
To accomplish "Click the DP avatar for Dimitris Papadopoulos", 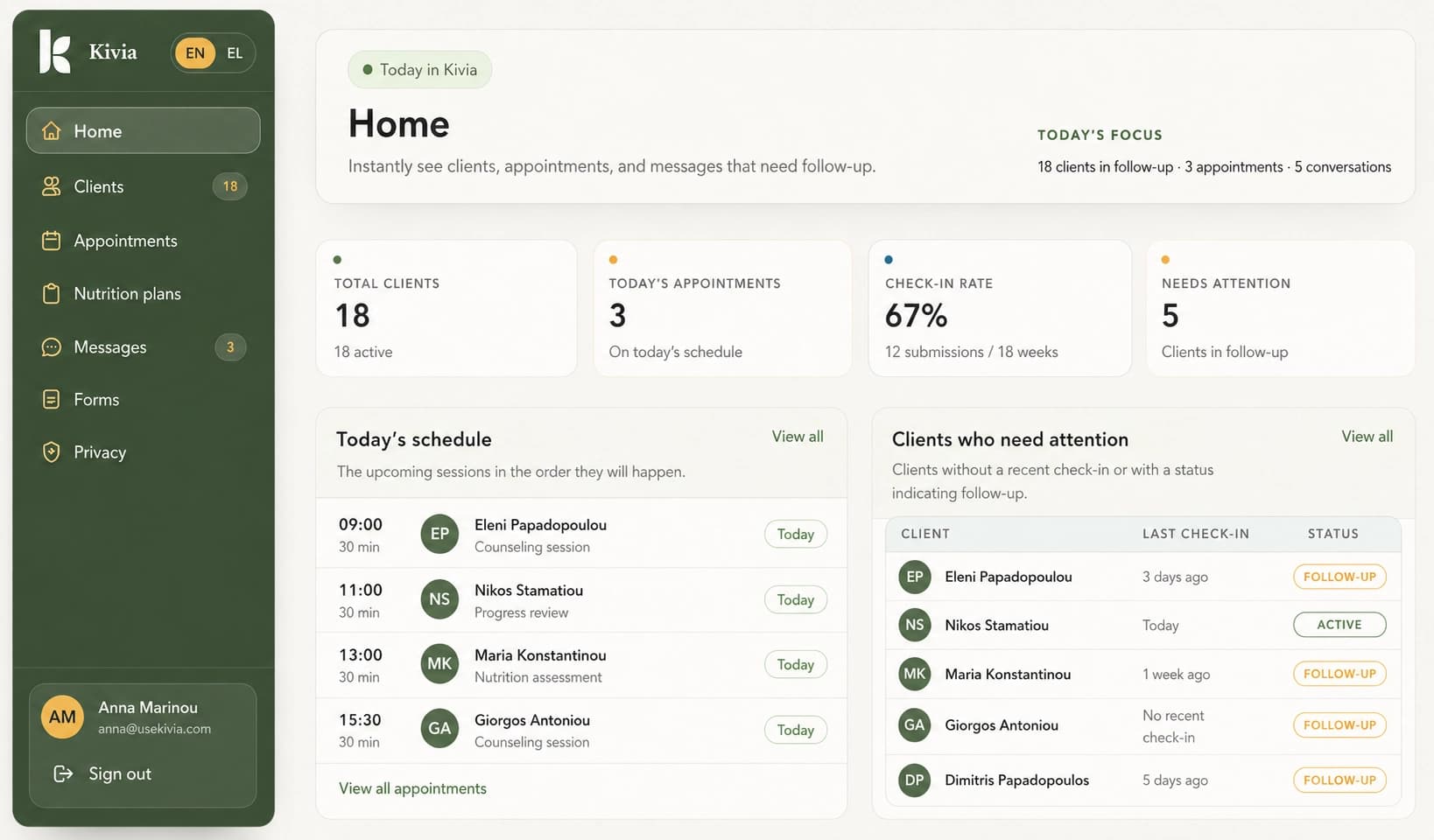I will (x=915, y=780).
